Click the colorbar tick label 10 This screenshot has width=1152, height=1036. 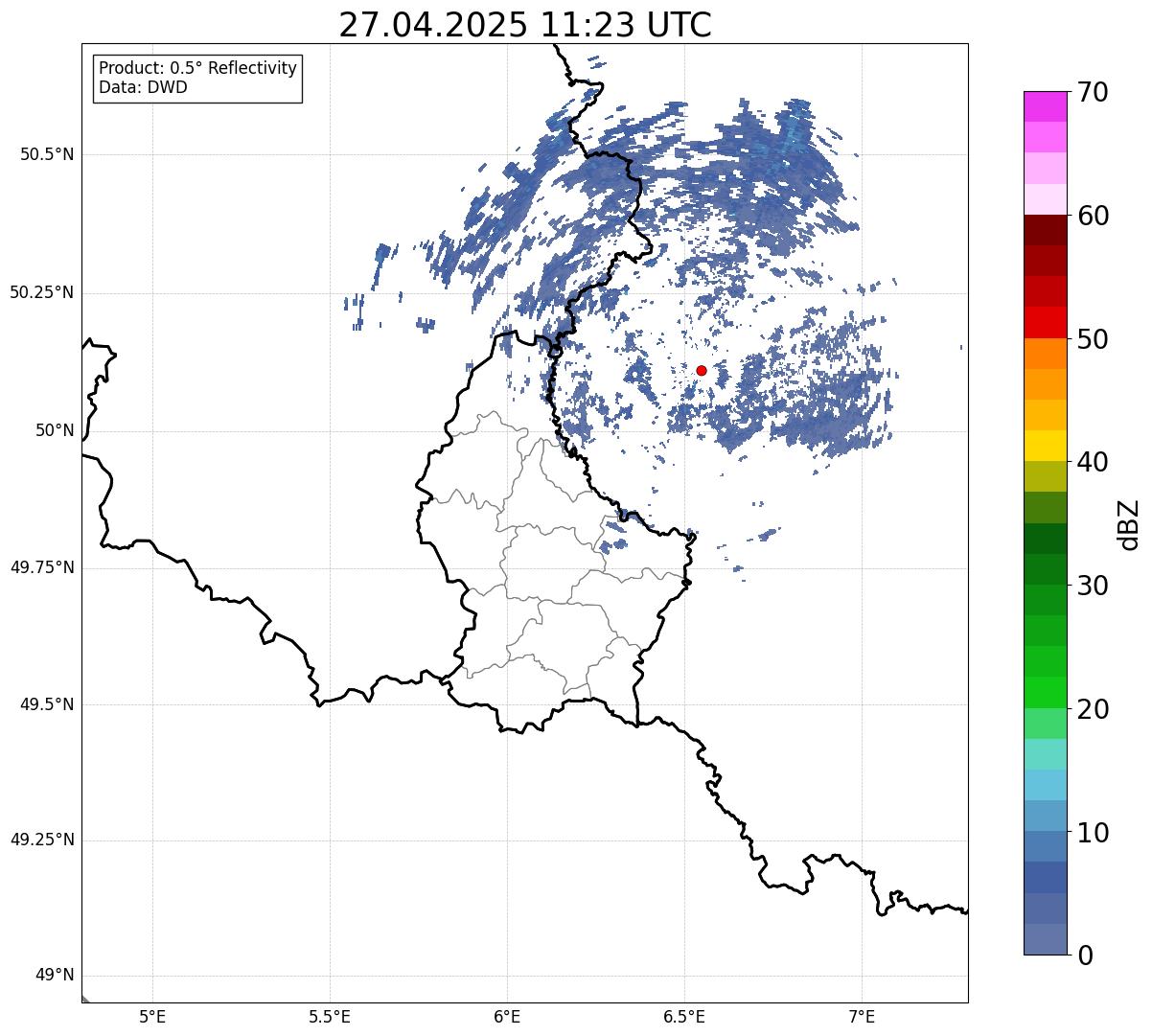1093,833
